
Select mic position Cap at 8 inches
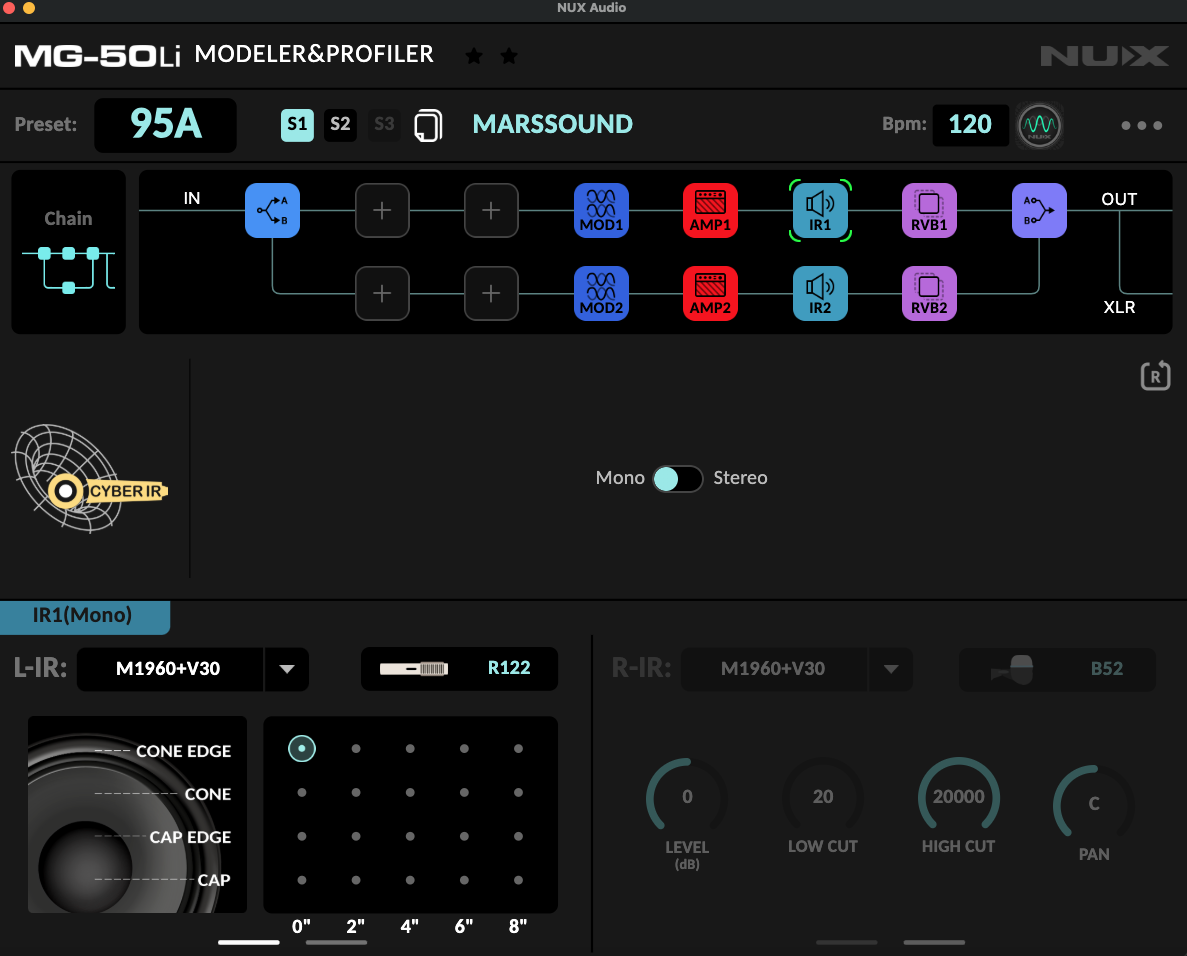(519, 880)
